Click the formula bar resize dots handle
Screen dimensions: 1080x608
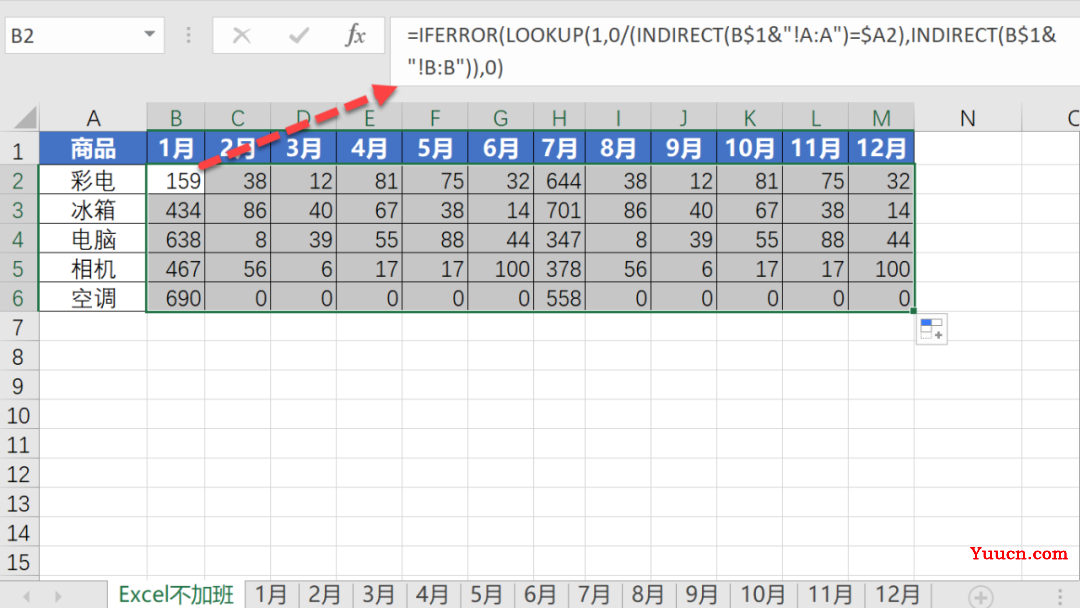(188, 35)
